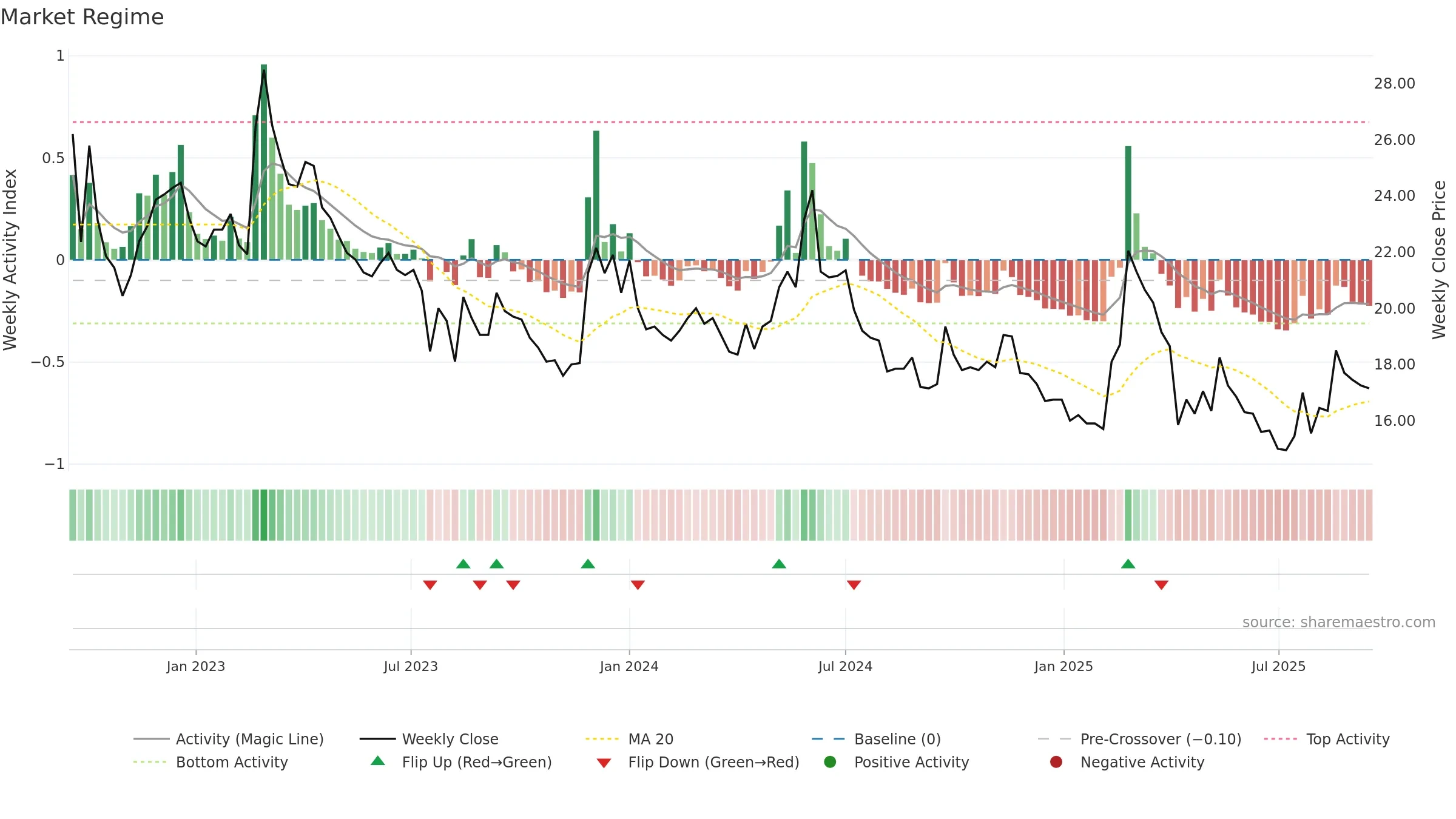1456x819 pixels.
Task: Toggle the Top Activity legend entry
Action: pos(1327,739)
